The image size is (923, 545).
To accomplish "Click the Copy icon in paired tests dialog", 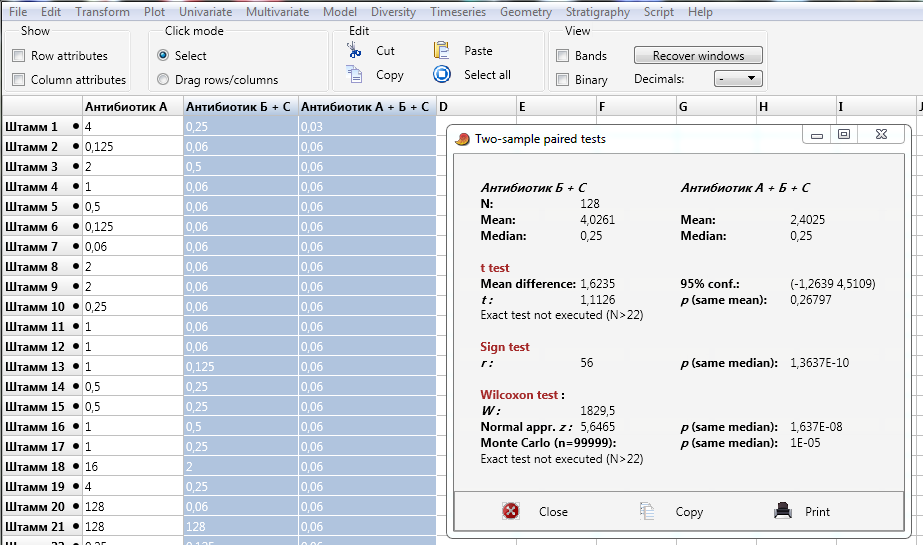I will coord(649,511).
